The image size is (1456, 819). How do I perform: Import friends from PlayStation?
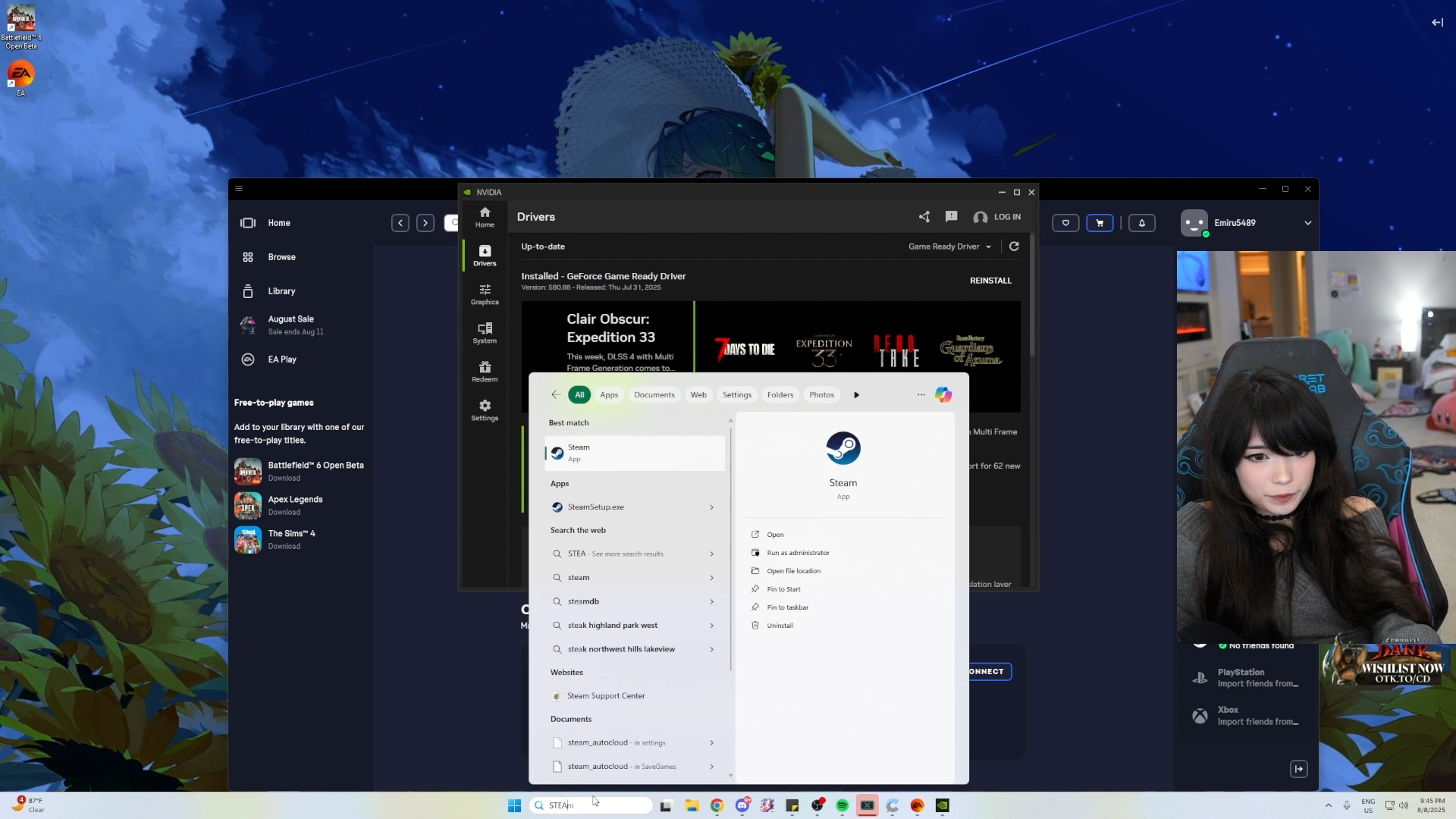point(1245,678)
